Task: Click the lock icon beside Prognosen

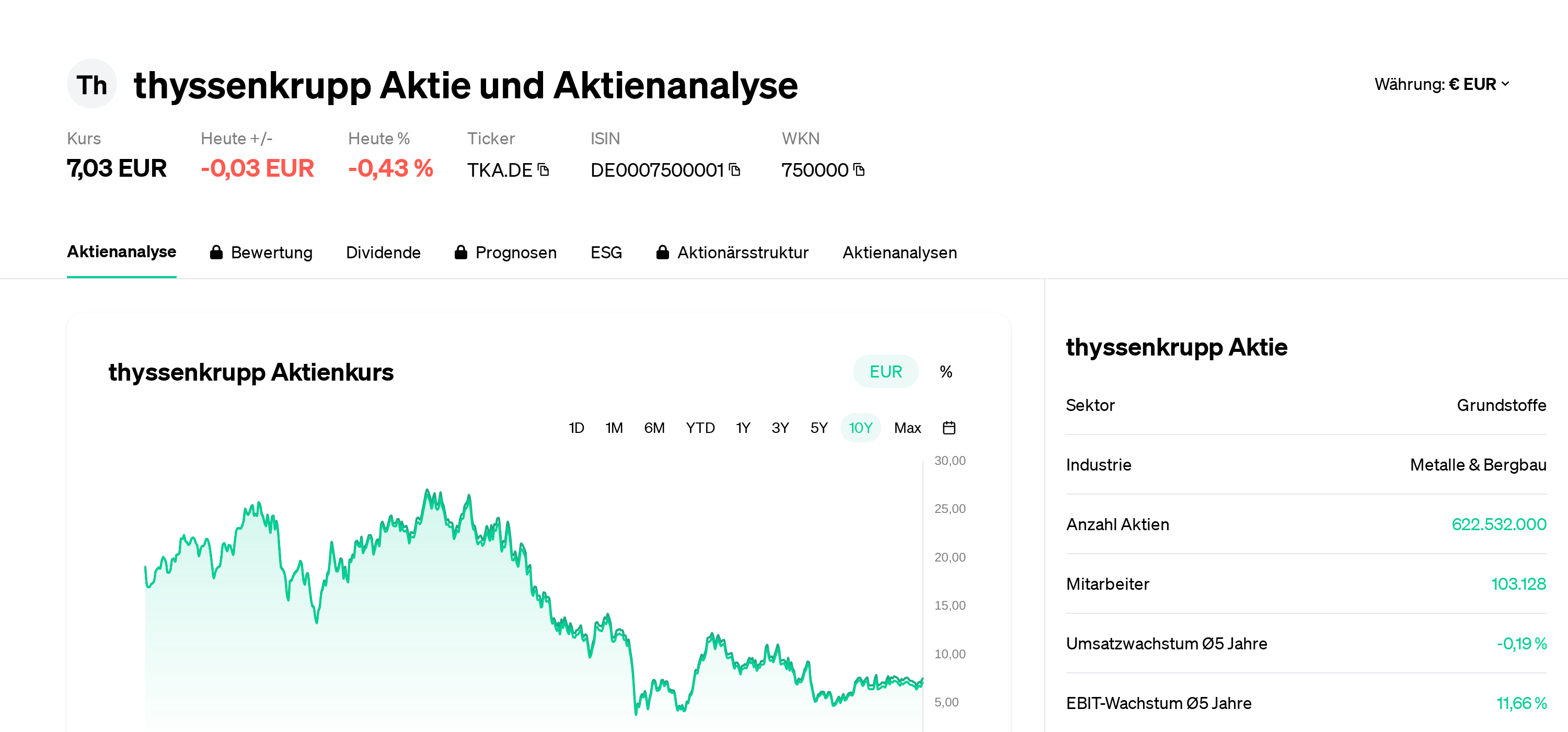Action: coord(461,252)
